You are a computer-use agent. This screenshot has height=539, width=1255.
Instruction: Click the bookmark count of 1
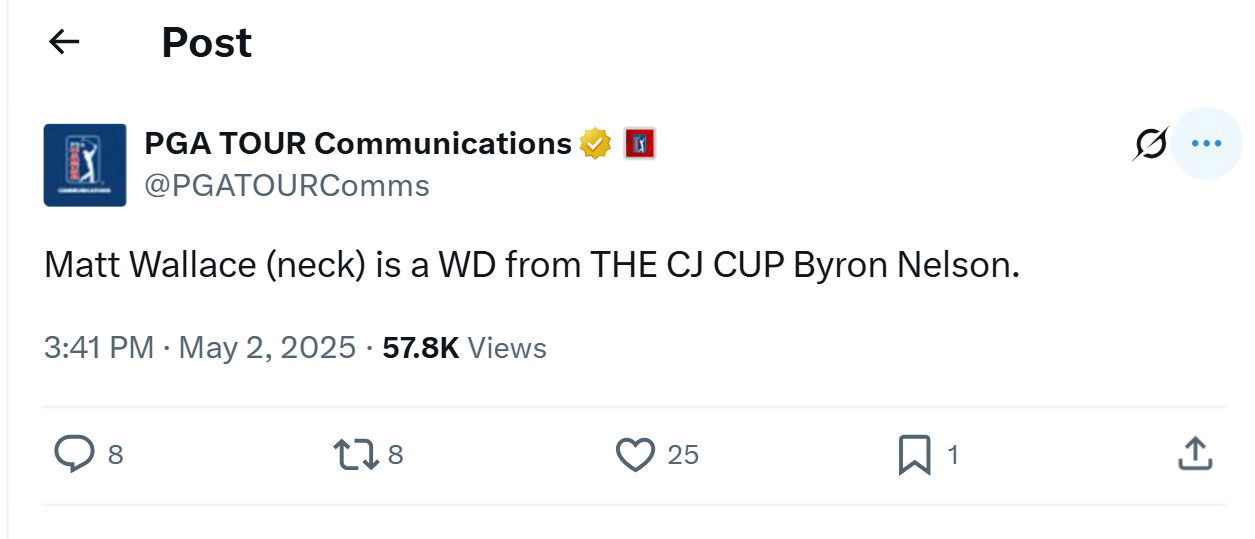point(953,456)
